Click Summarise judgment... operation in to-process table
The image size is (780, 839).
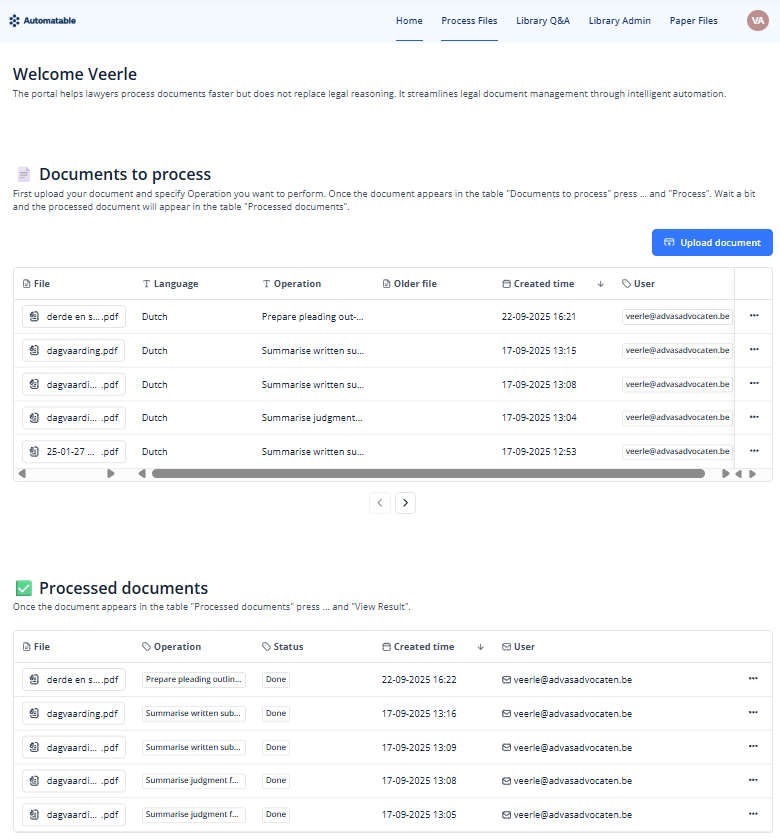point(312,418)
